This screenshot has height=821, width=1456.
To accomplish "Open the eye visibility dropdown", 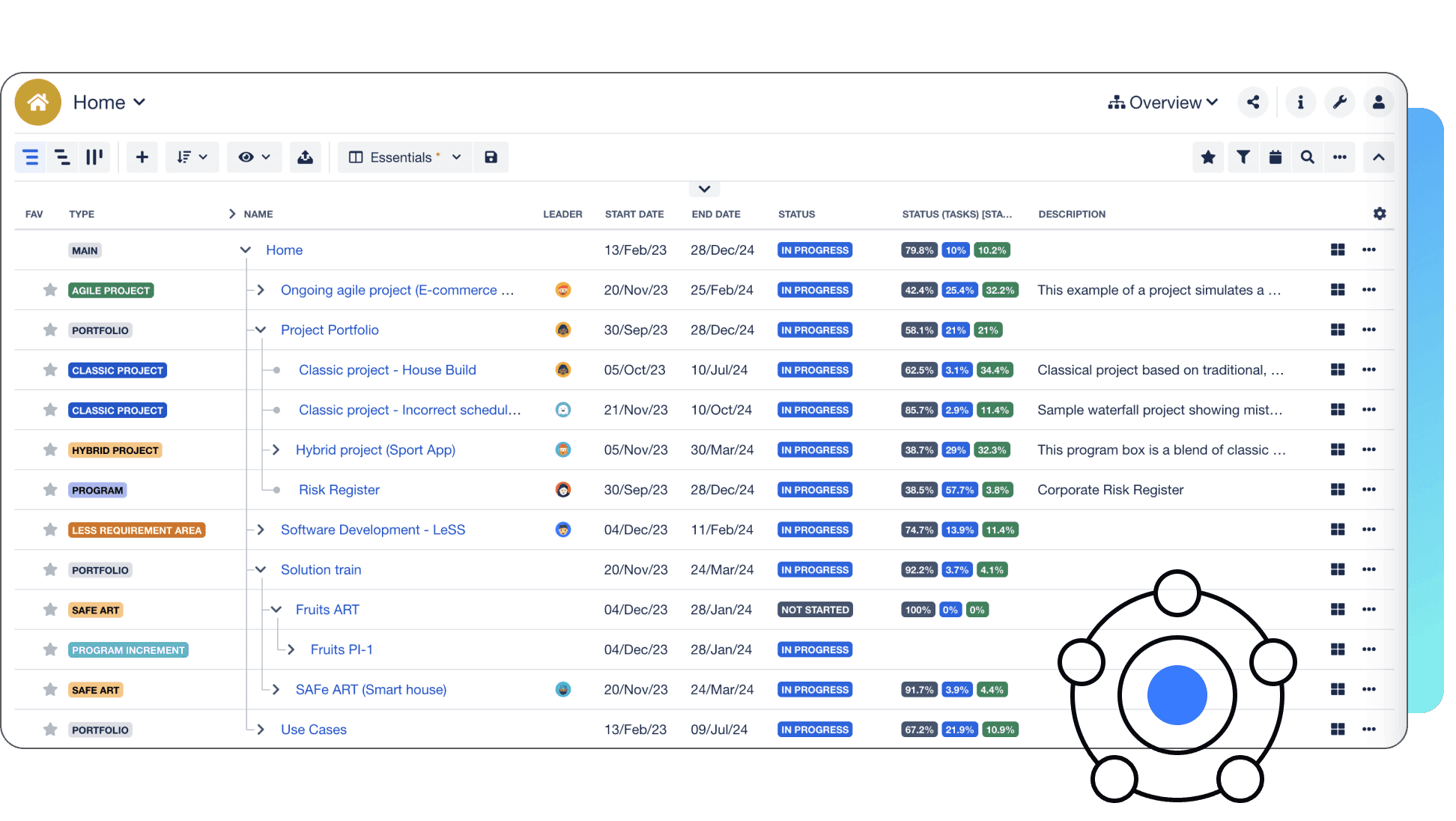I will [x=254, y=157].
